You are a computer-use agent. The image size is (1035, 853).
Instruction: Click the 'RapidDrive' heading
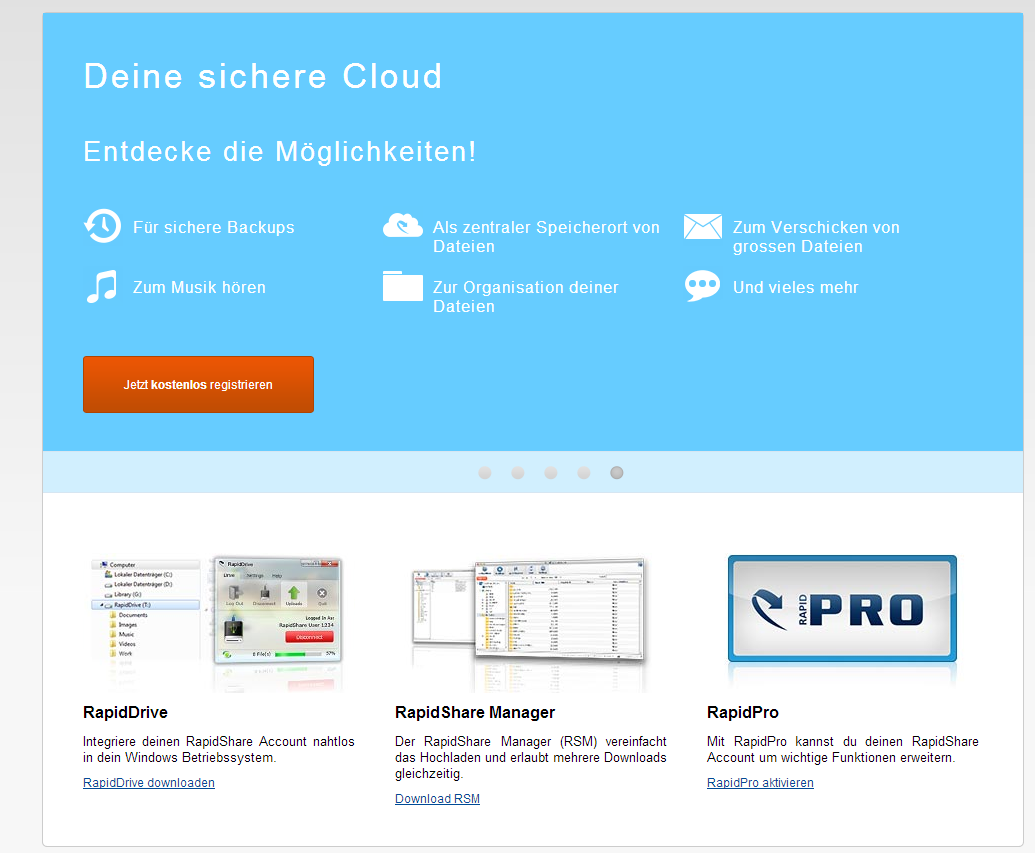point(125,712)
